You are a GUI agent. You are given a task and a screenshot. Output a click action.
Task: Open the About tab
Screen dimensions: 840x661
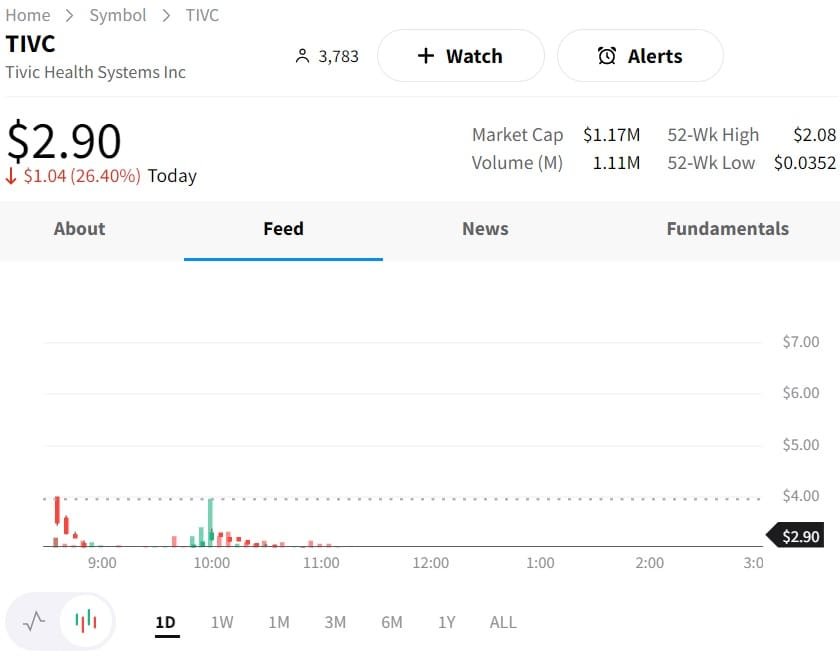(x=79, y=229)
